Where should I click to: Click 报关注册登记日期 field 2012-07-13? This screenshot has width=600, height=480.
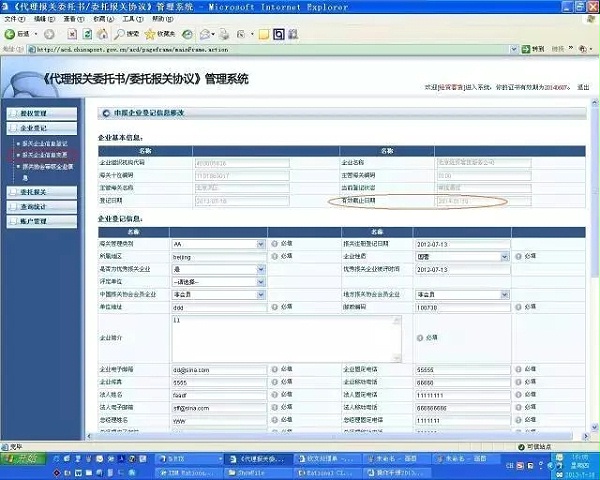463,244
